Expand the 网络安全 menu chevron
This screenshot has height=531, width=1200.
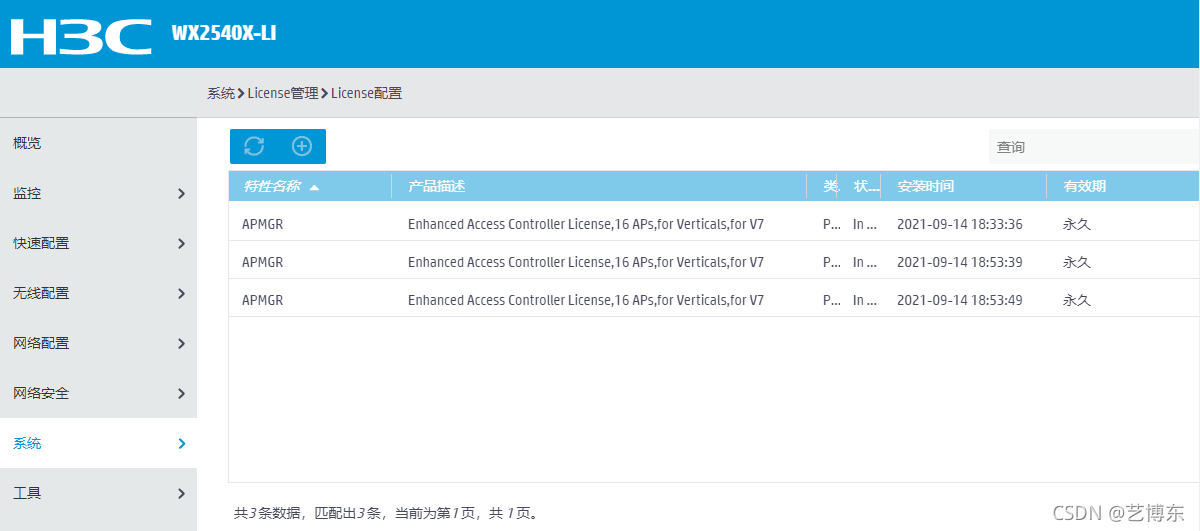coord(181,393)
